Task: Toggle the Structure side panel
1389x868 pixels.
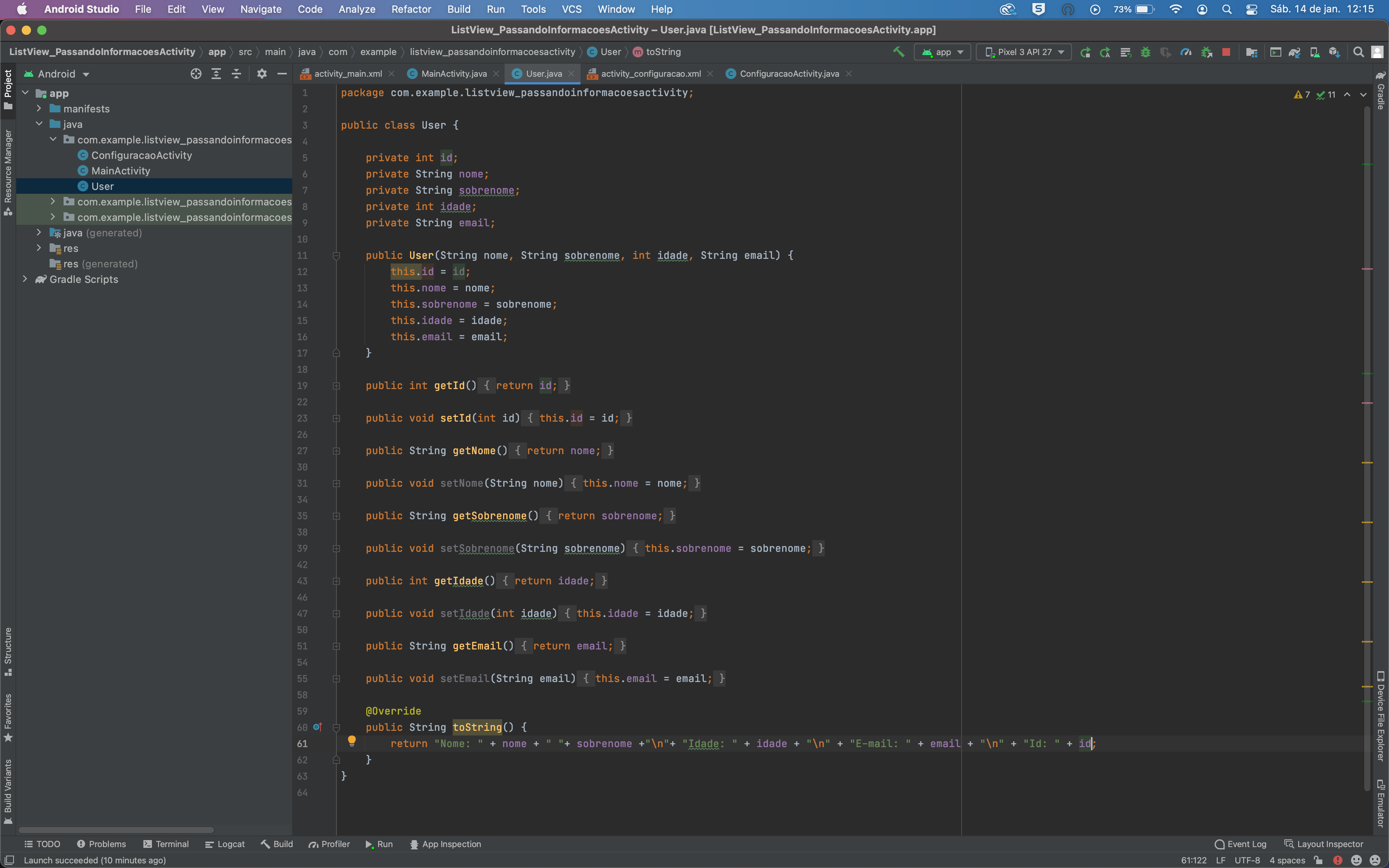Action: [x=8, y=651]
